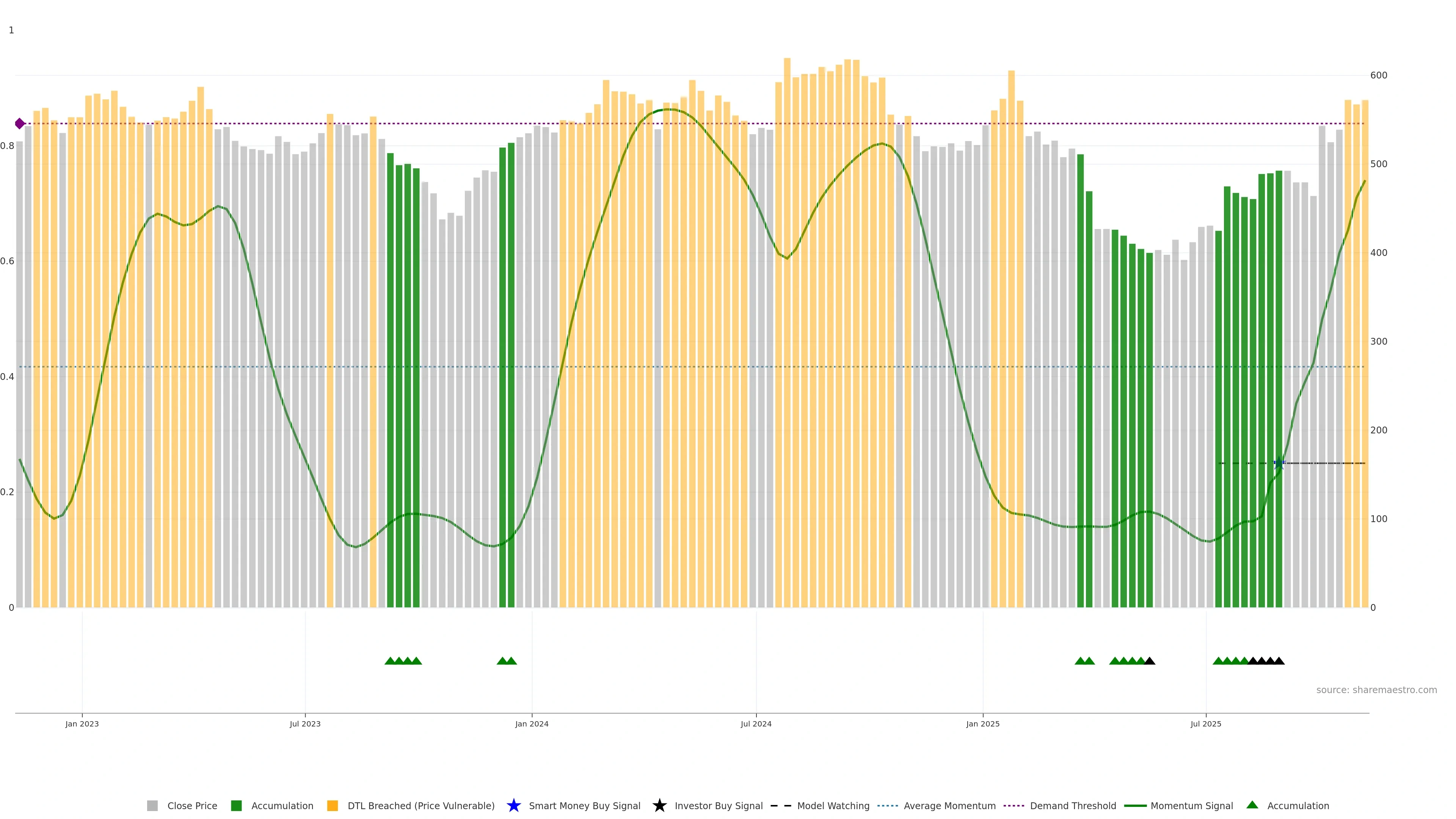The image size is (1456, 819).
Task: Click the Model Watching dashed-line legend icon
Action: click(781, 805)
